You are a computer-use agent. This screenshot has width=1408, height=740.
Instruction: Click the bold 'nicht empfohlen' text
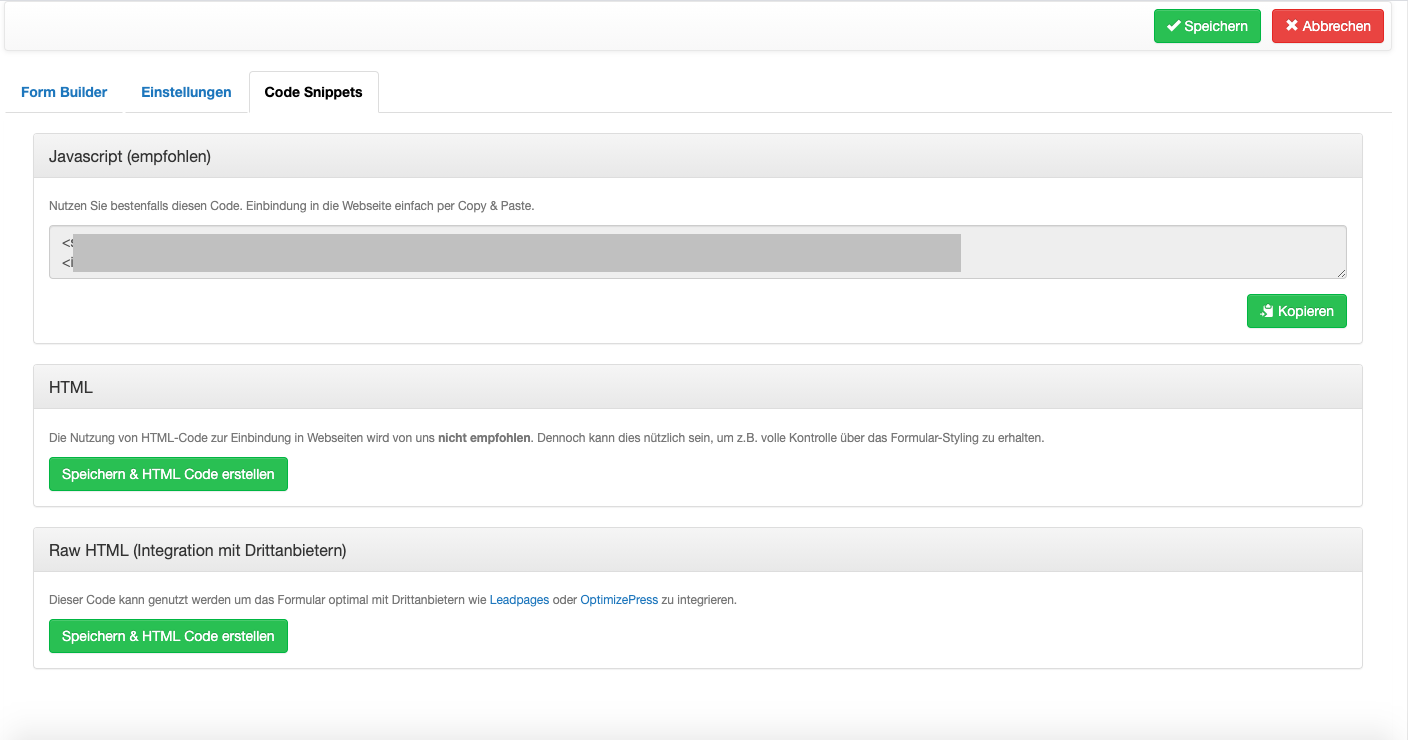click(x=484, y=438)
